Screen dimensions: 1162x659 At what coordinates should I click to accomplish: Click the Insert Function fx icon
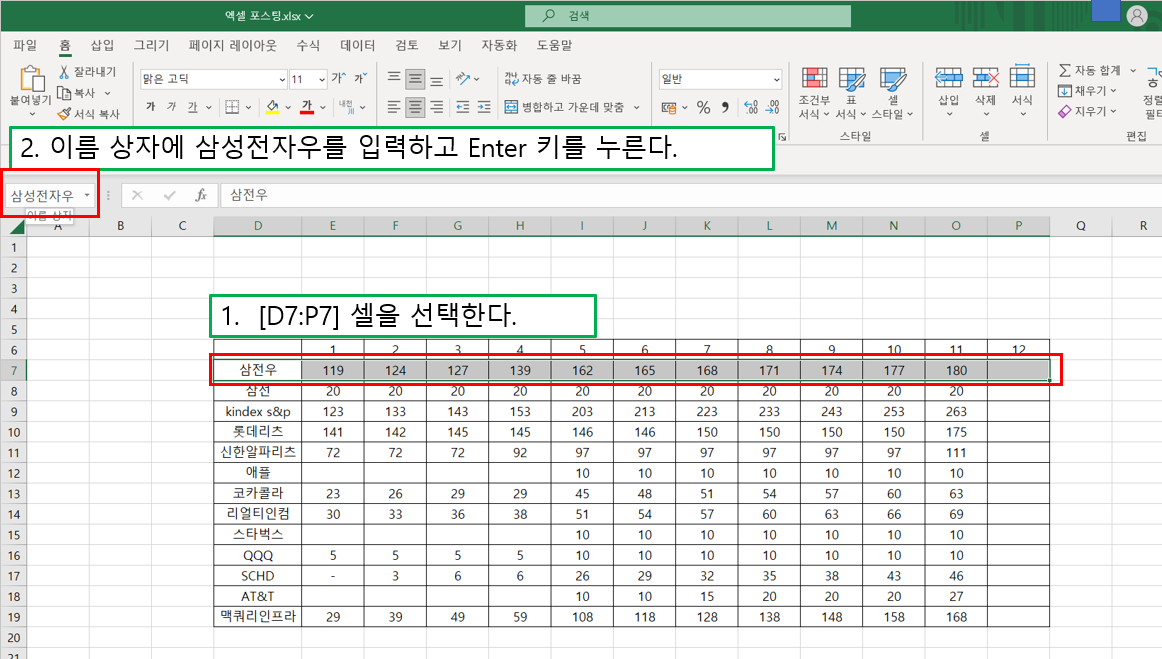point(200,195)
